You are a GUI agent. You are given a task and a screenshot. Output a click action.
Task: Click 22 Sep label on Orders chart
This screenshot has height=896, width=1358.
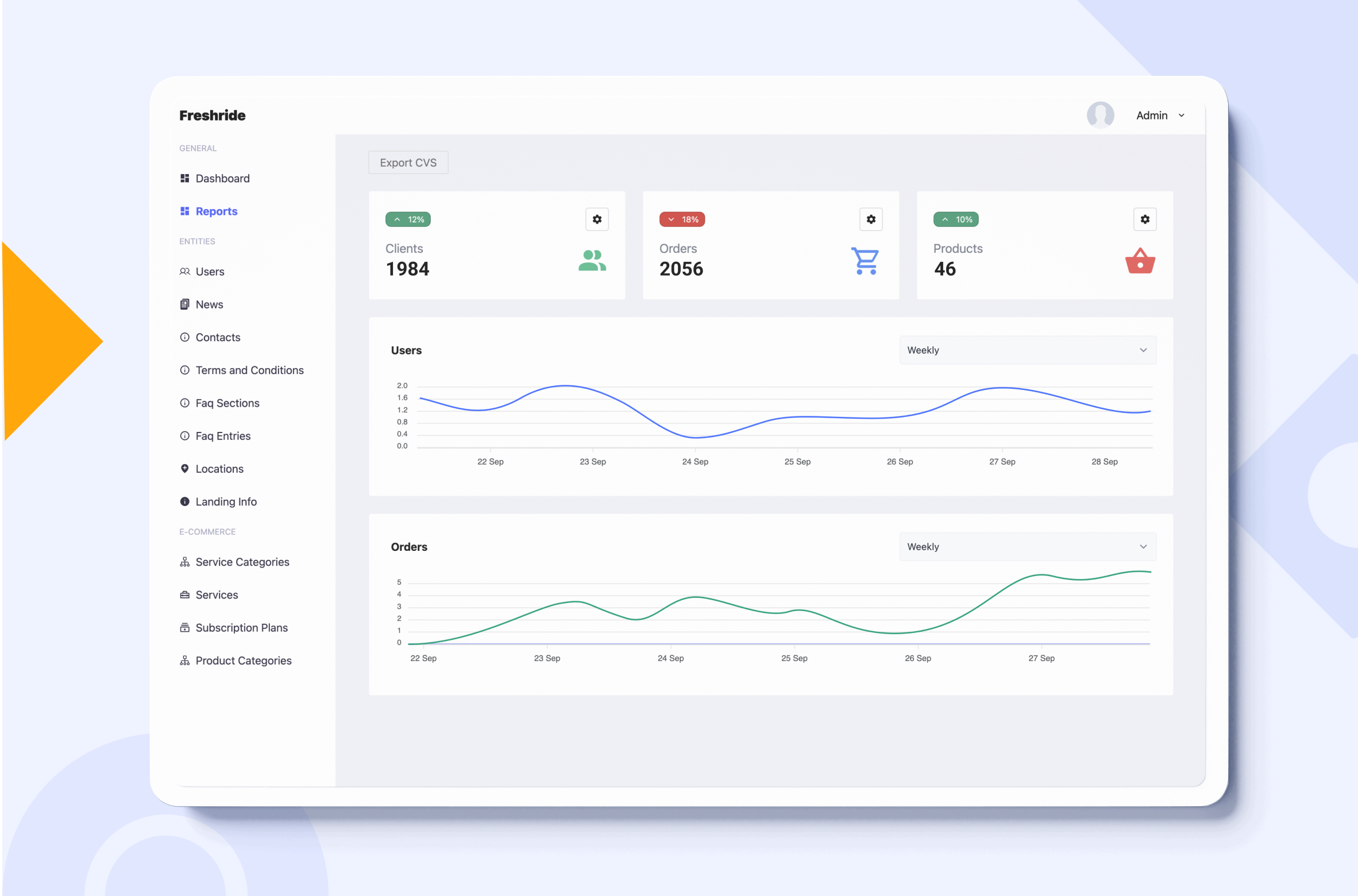click(423, 658)
